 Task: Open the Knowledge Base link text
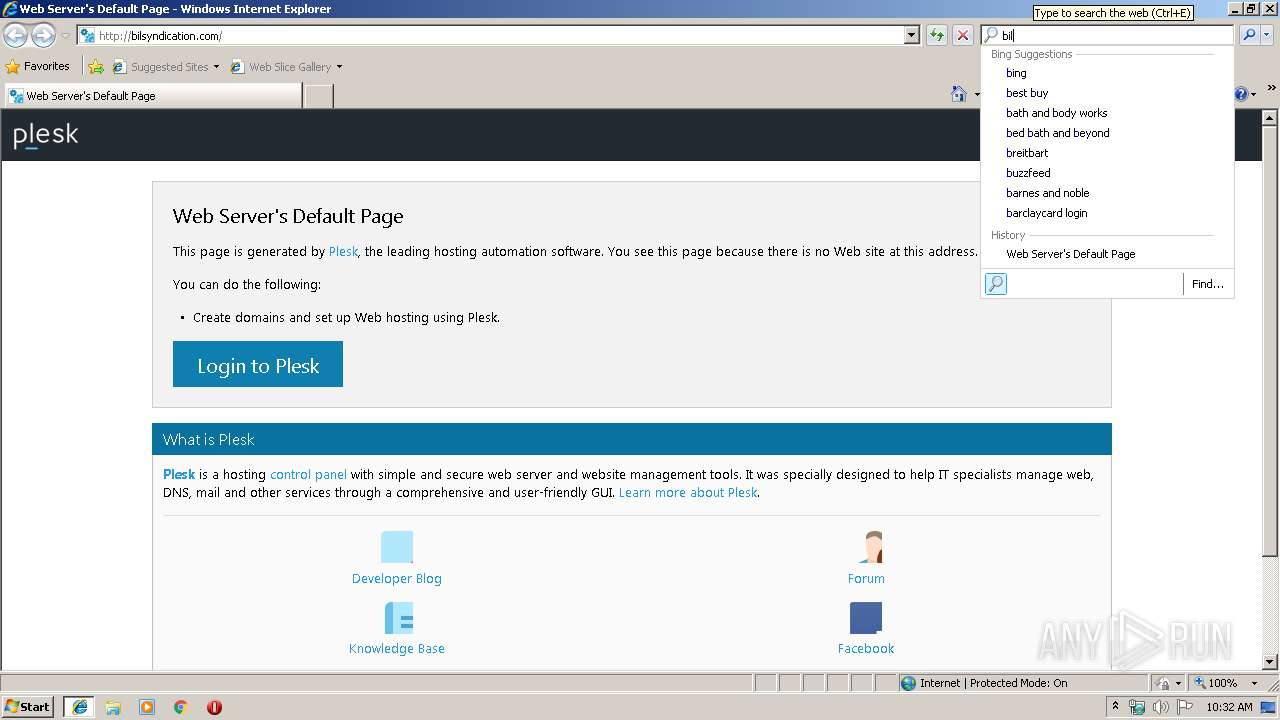(x=397, y=649)
